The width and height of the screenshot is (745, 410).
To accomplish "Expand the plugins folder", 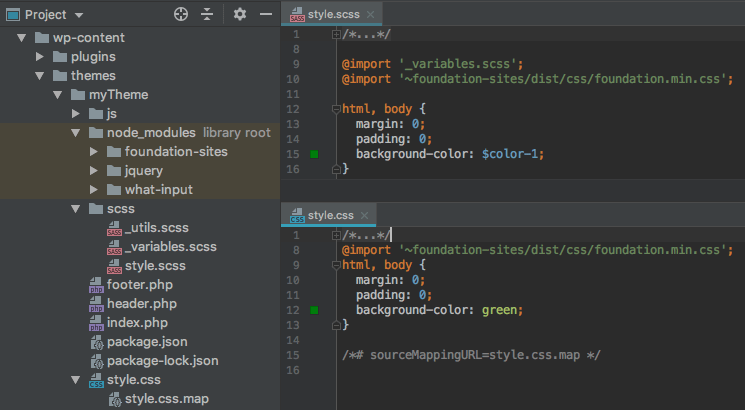I will (x=40, y=57).
